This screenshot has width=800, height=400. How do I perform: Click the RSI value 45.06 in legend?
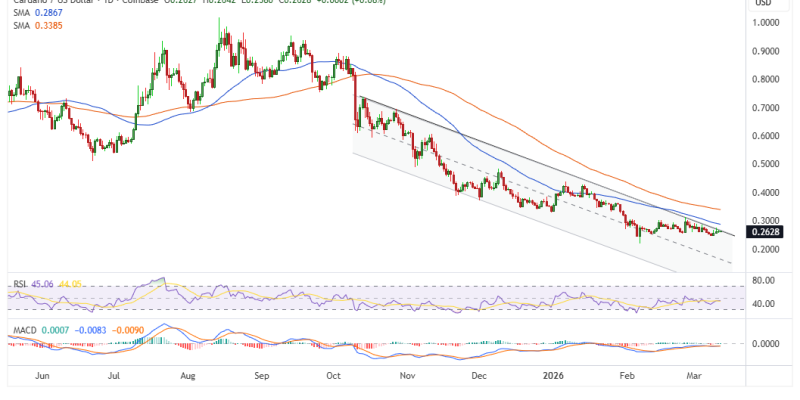point(40,283)
